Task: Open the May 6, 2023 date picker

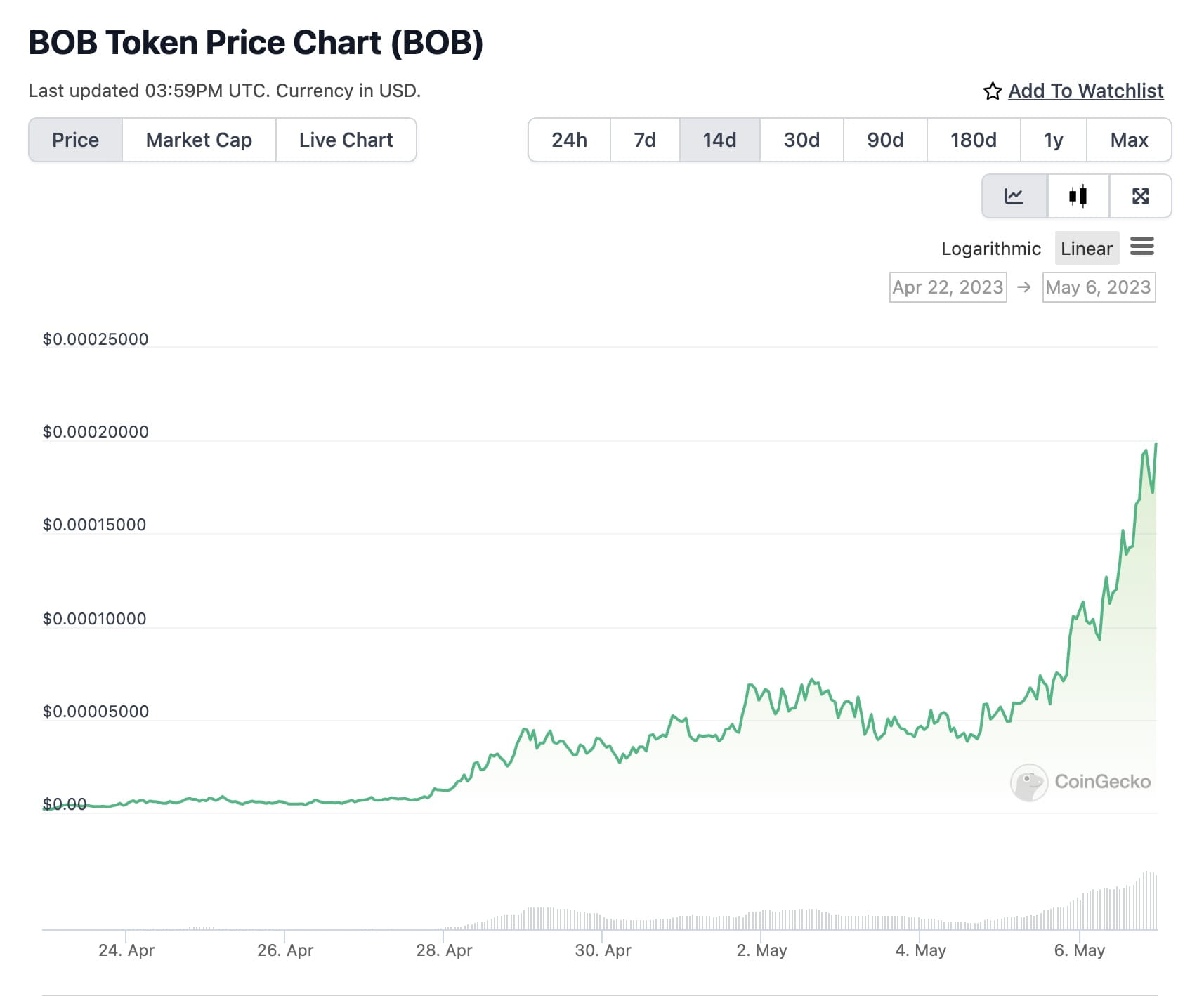Action: click(1099, 287)
